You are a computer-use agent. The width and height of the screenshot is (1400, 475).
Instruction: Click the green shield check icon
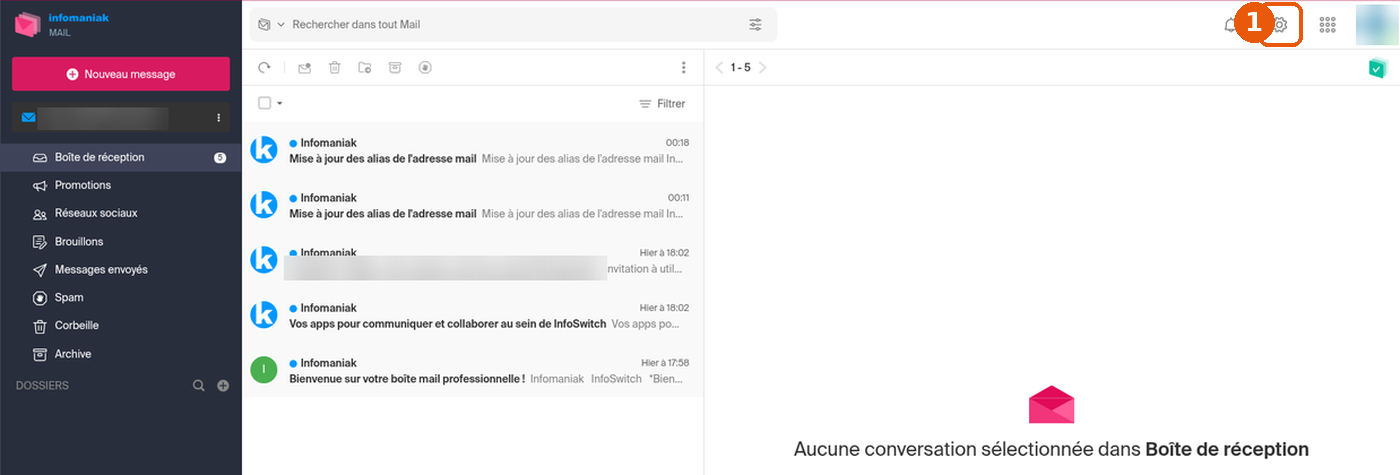(1378, 68)
